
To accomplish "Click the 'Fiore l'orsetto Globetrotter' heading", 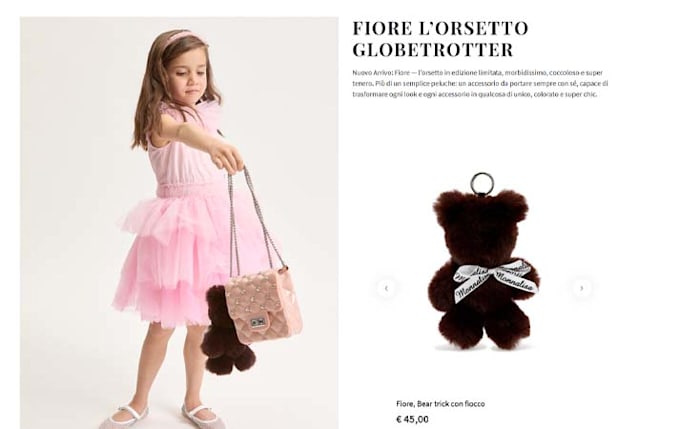I will pyautogui.click(x=440, y=39).
